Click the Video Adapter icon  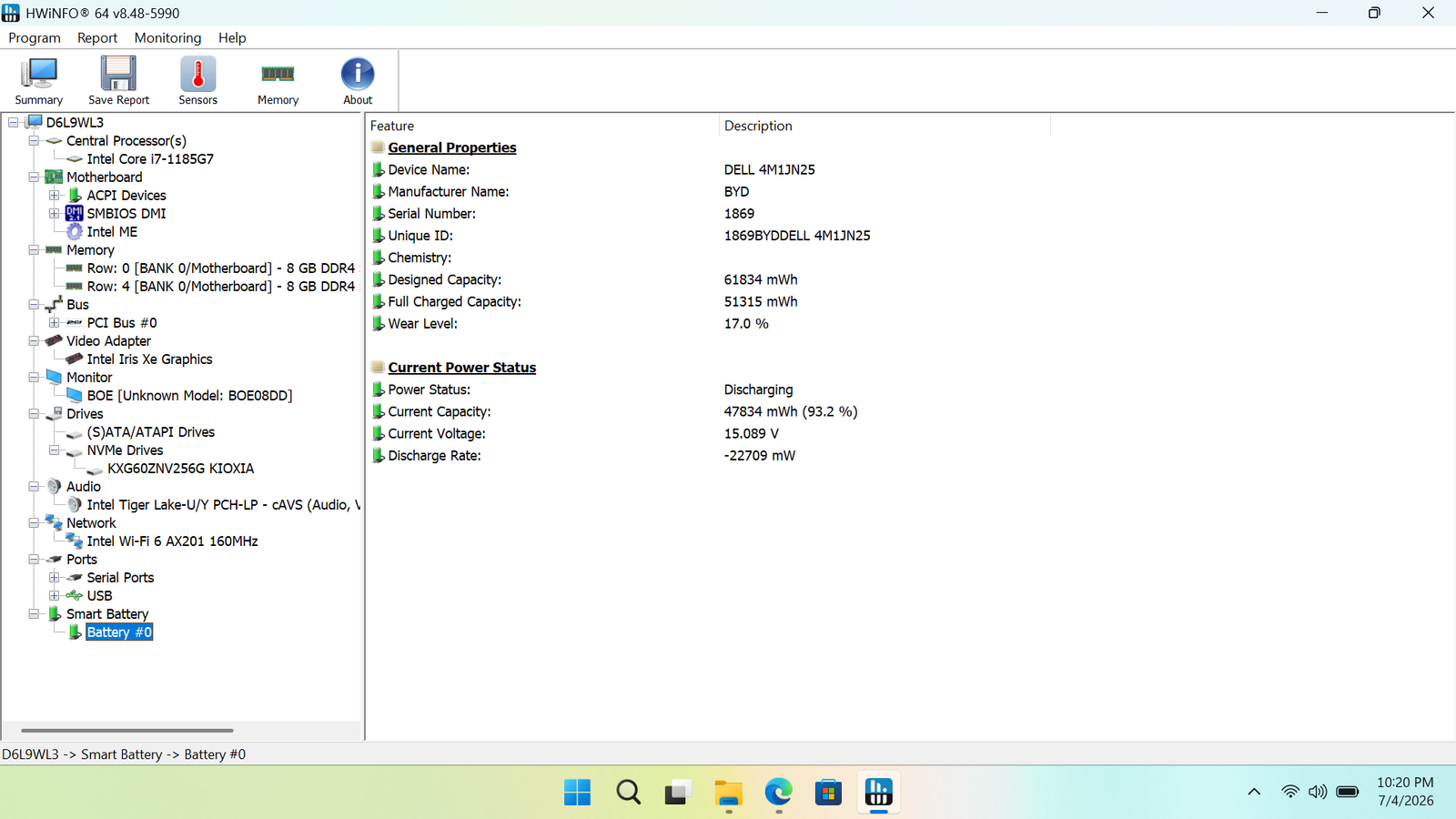[54, 341]
